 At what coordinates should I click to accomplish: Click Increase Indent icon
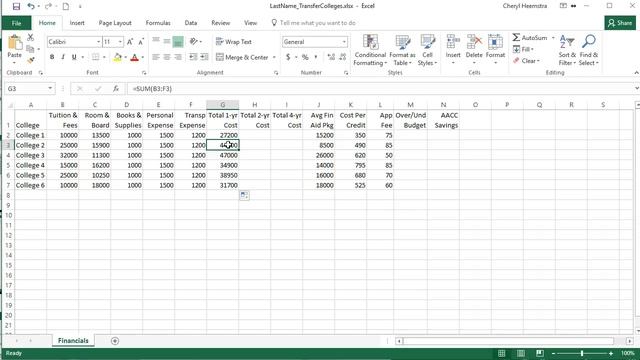(204, 57)
